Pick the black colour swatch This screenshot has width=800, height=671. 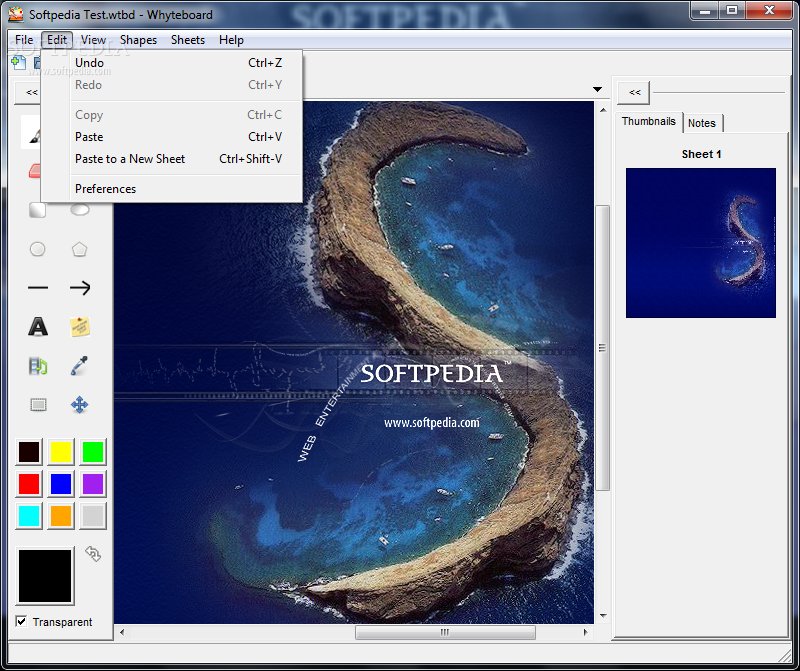(x=29, y=452)
